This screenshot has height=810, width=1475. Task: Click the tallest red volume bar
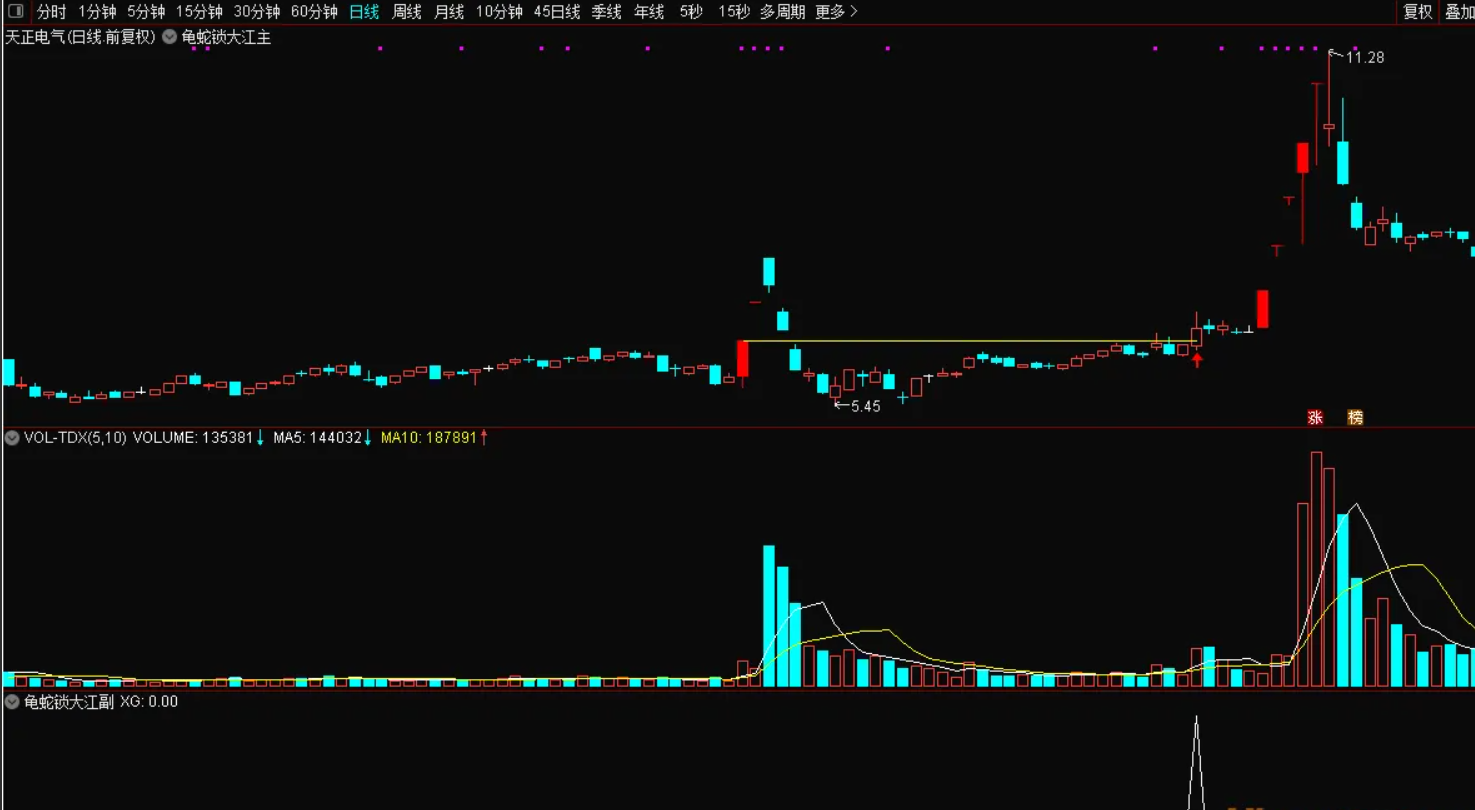click(1316, 570)
